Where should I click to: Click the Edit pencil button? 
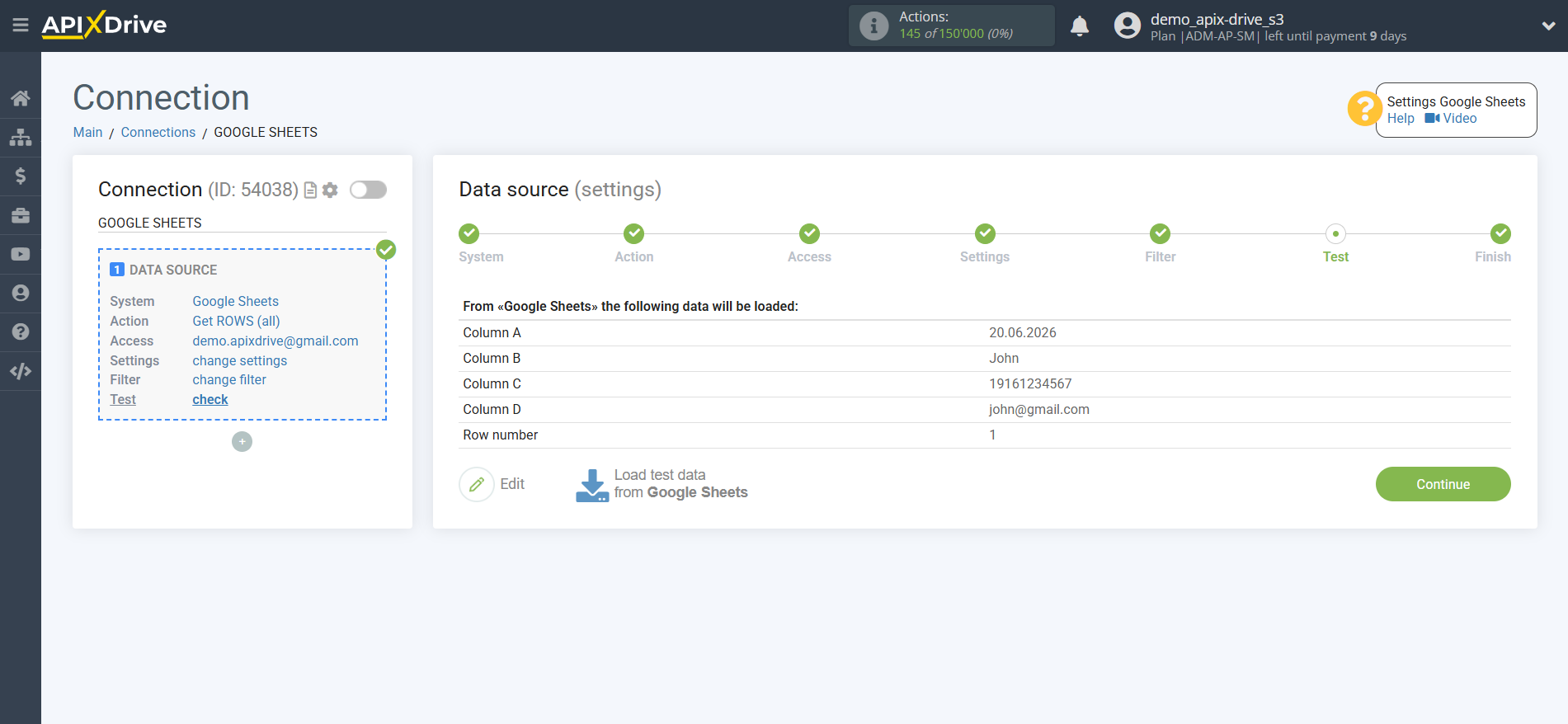477,485
